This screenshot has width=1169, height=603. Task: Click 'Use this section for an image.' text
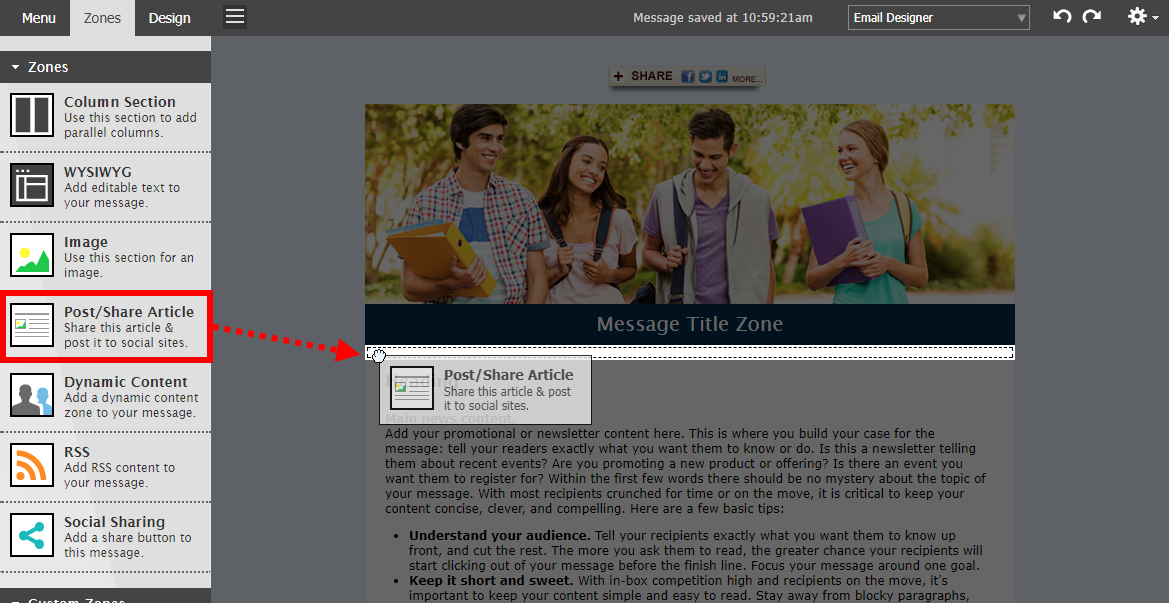(129, 265)
